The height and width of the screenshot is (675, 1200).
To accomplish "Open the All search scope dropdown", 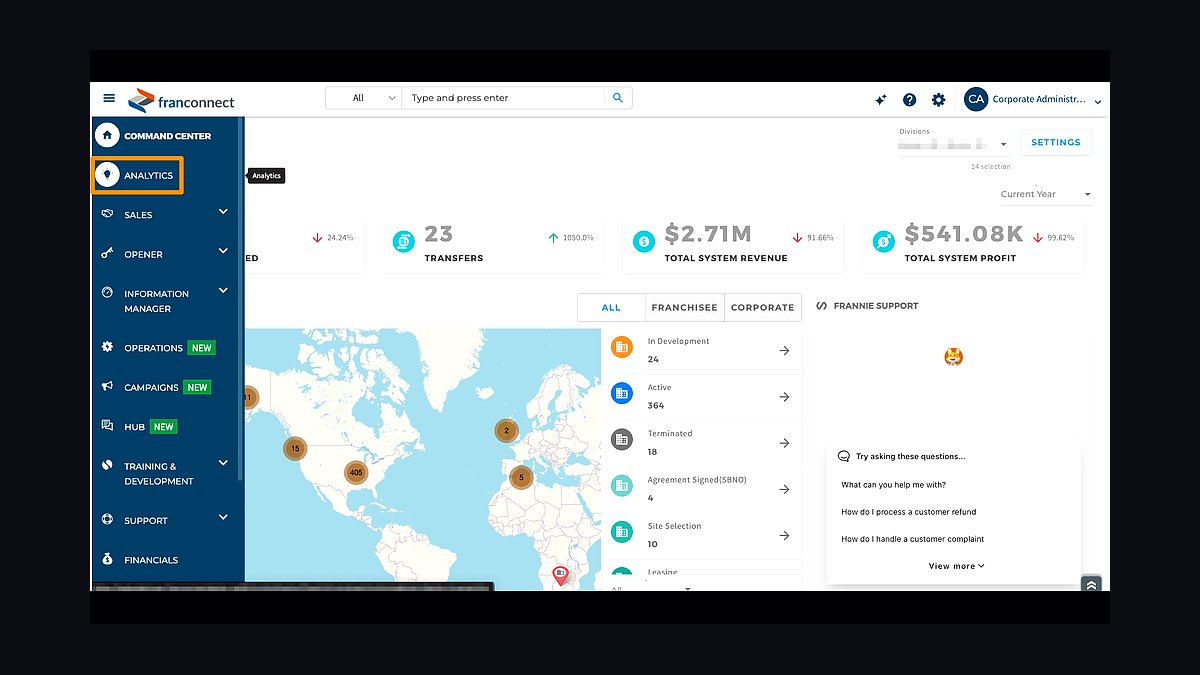I will [x=364, y=98].
